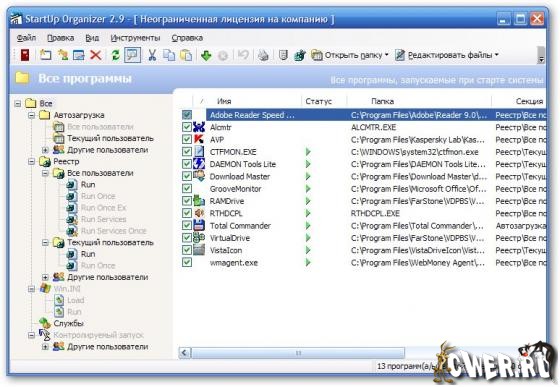Open the Инструменты menu
The height and width of the screenshot is (387, 560).
(x=135, y=38)
